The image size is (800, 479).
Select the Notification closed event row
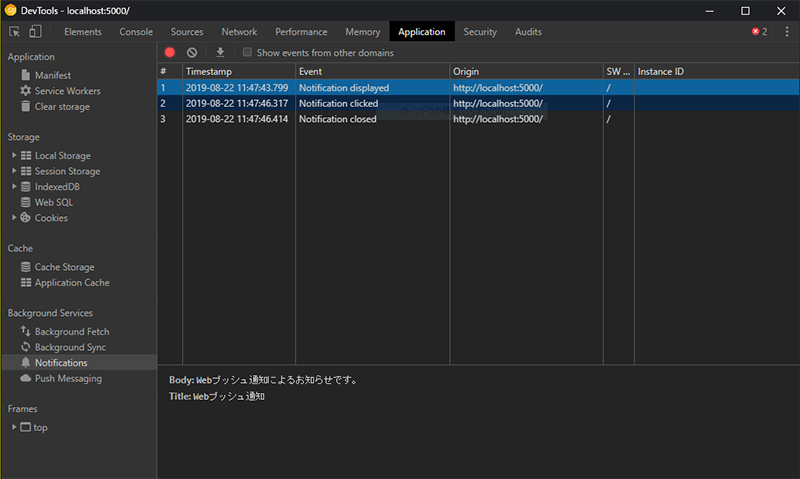click(x=478, y=119)
